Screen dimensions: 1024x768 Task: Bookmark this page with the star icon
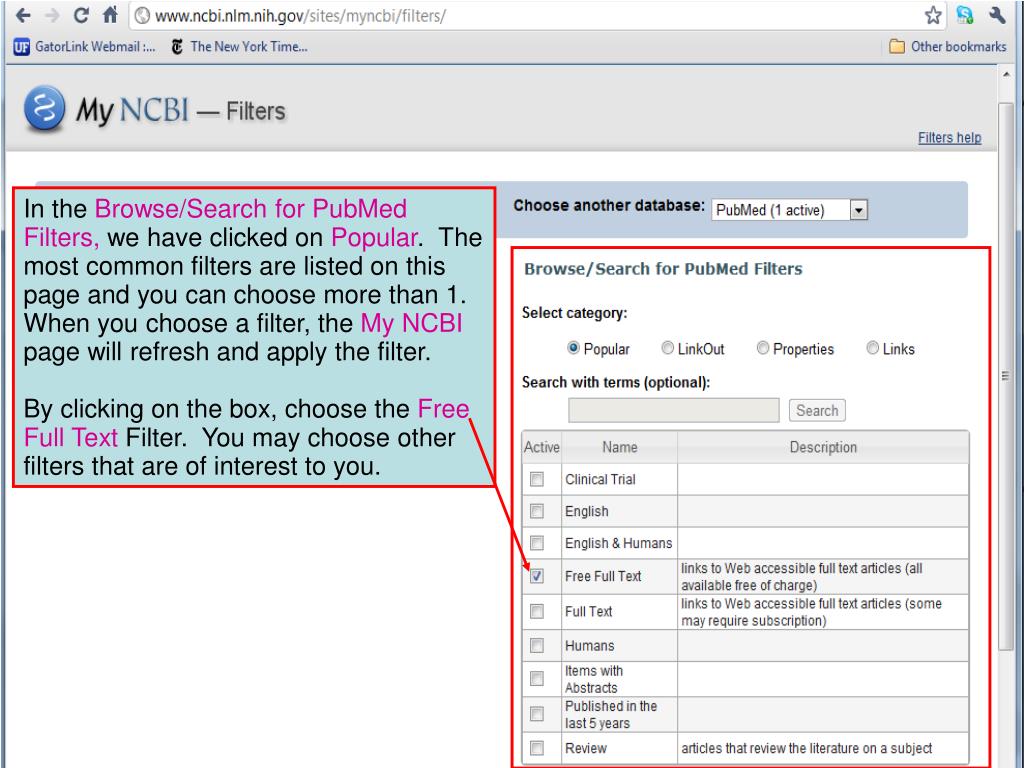click(x=933, y=15)
